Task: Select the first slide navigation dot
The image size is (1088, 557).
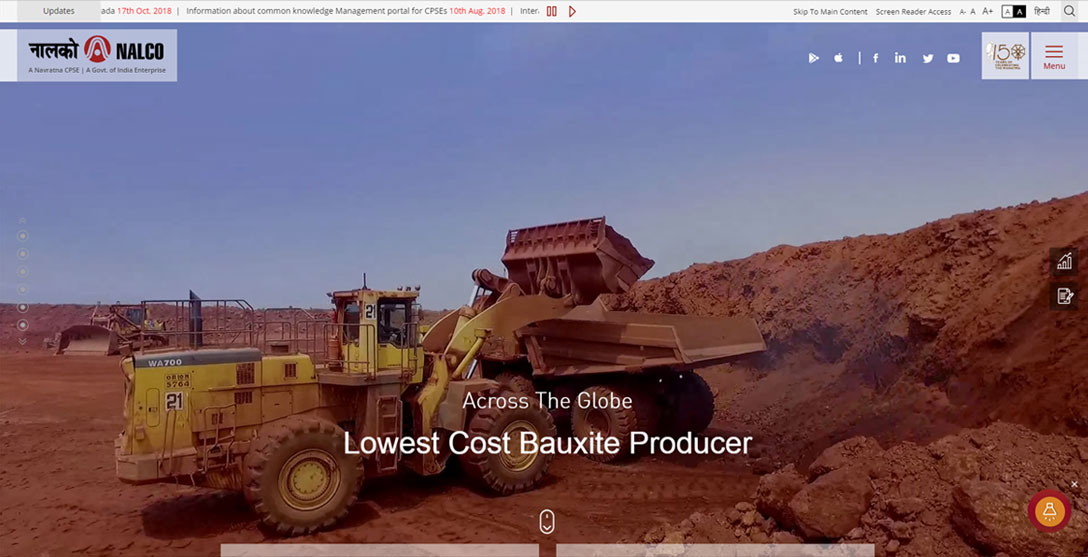Action: tap(22, 236)
